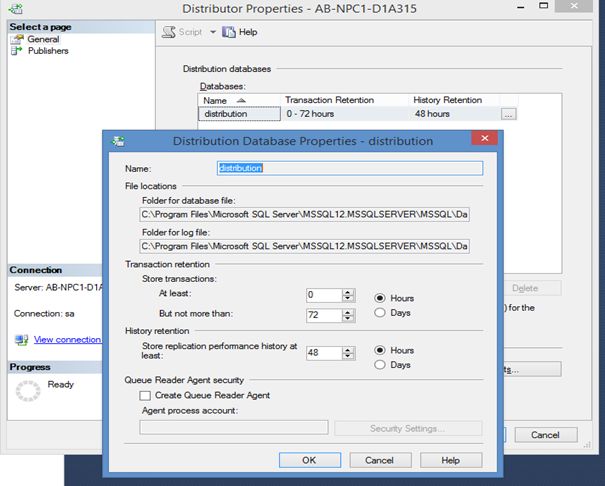Viewport: 605px width, 486px height.
Task: Select Hours for transaction retention
Action: pyautogui.click(x=380, y=298)
